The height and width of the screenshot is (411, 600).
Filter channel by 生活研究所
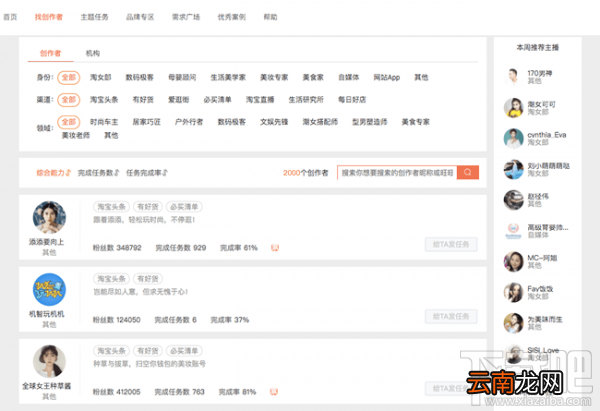click(x=306, y=99)
